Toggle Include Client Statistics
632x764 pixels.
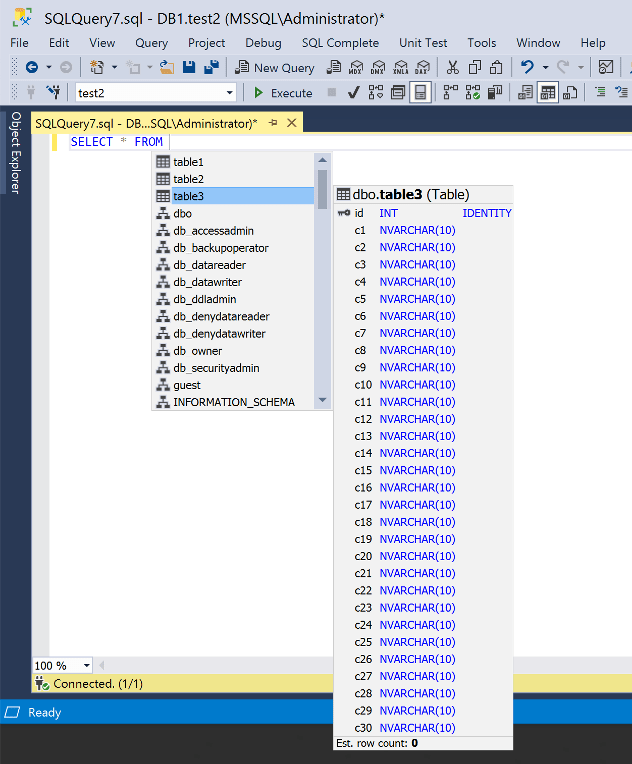click(495, 92)
